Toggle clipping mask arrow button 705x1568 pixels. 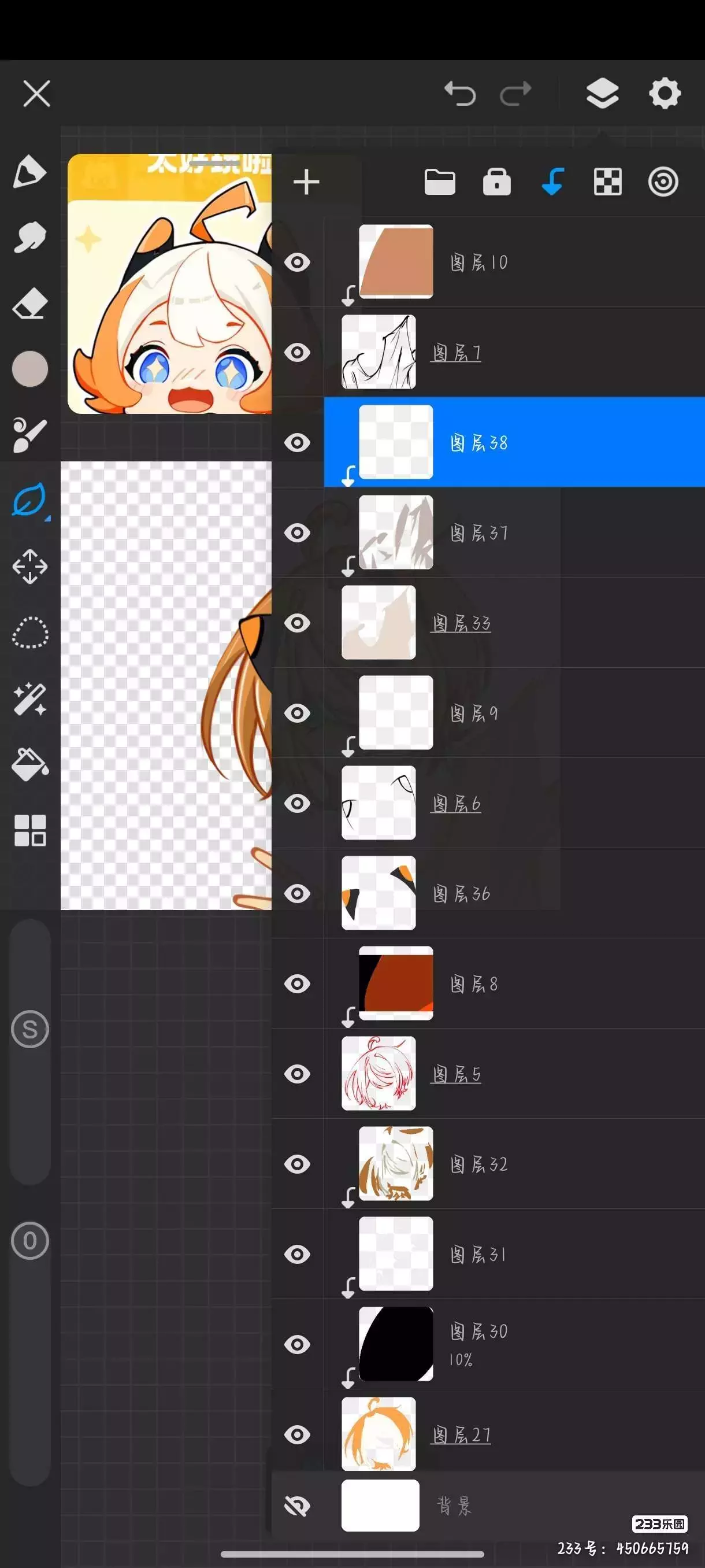[x=552, y=182]
